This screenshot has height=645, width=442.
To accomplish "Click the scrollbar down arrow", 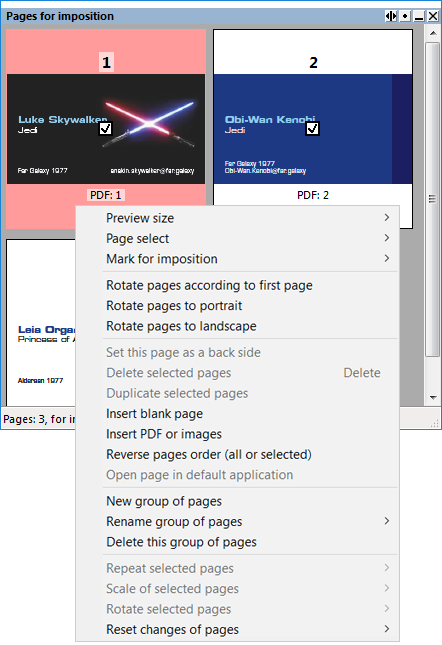I will tap(433, 397).
